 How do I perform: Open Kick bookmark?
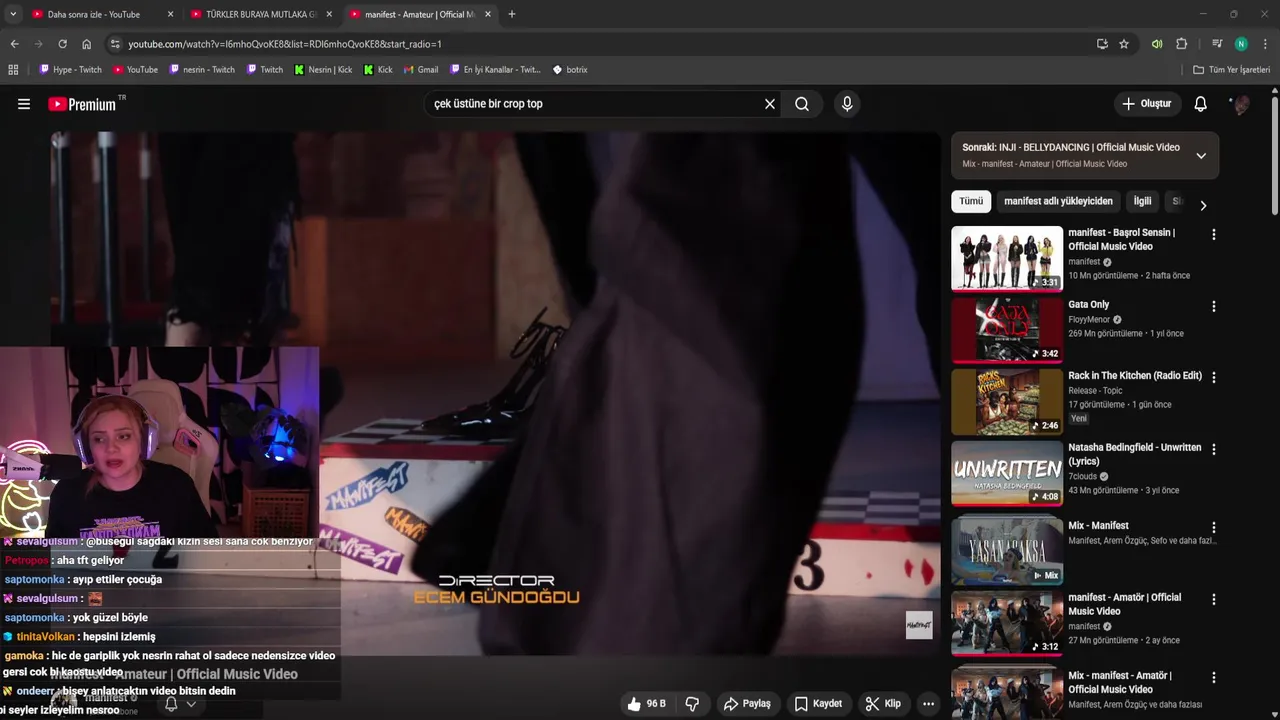click(378, 70)
